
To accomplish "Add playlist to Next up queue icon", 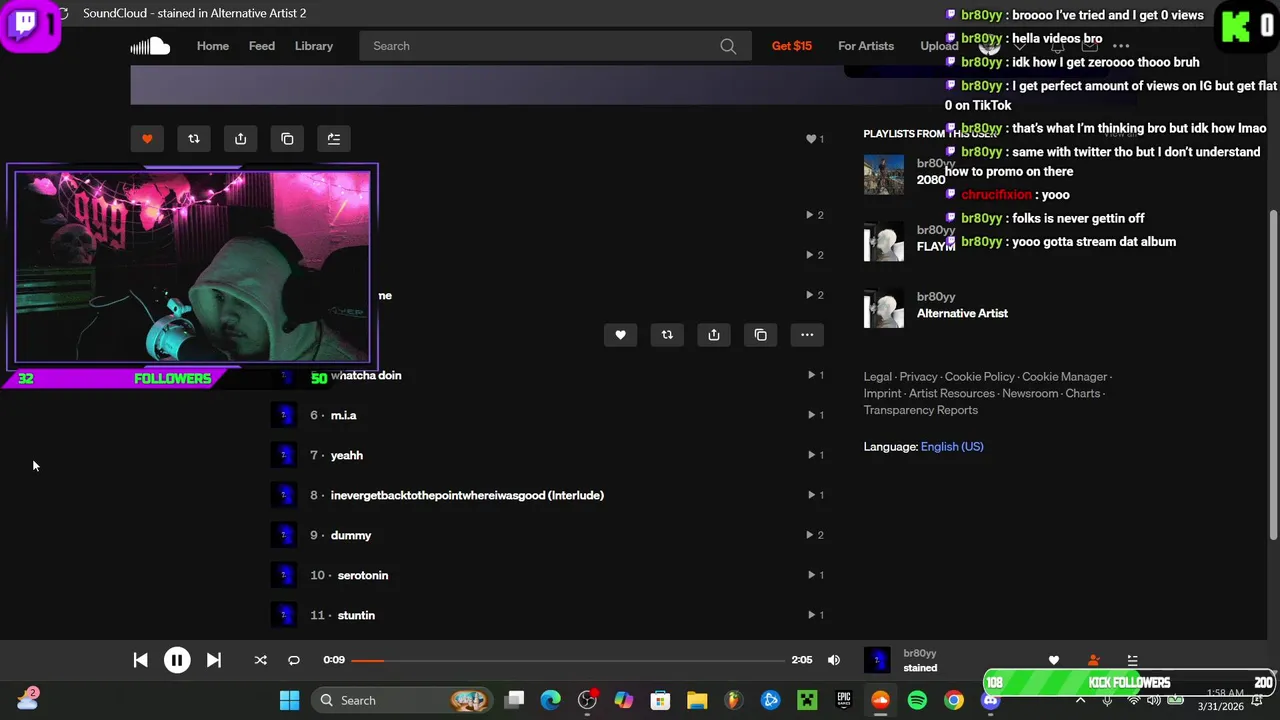I will (334, 139).
